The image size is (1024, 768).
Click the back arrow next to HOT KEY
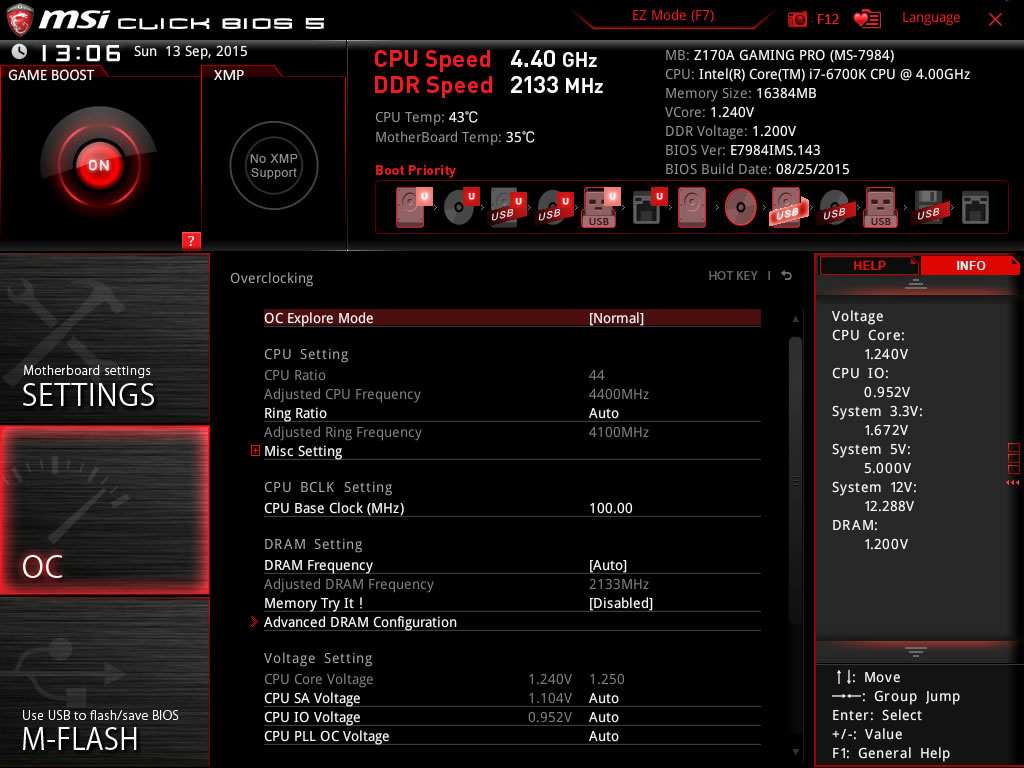[x=787, y=276]
